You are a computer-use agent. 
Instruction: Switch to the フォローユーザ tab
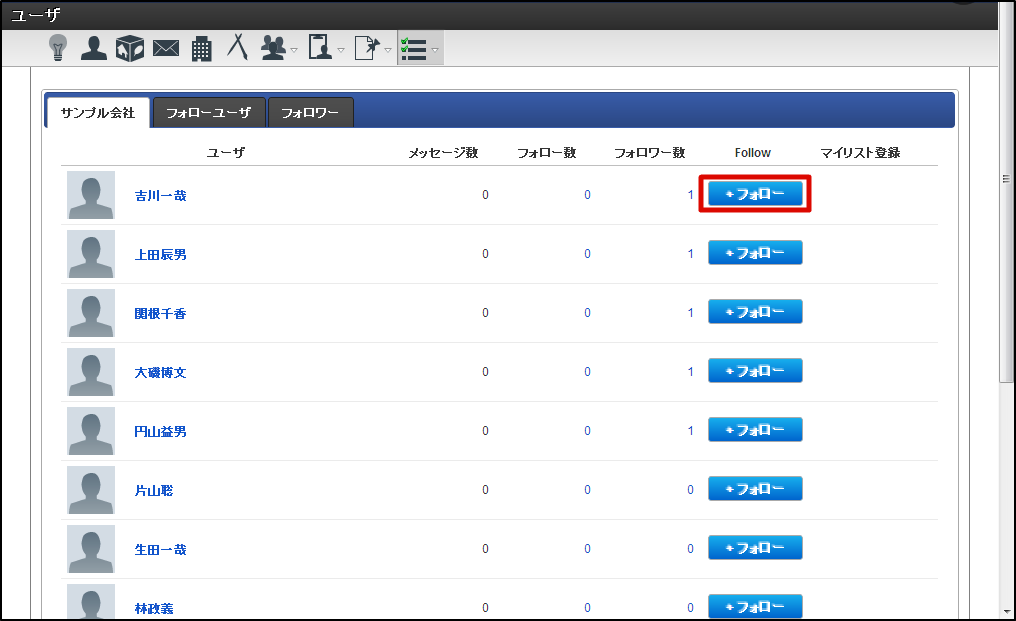point(208,113)
